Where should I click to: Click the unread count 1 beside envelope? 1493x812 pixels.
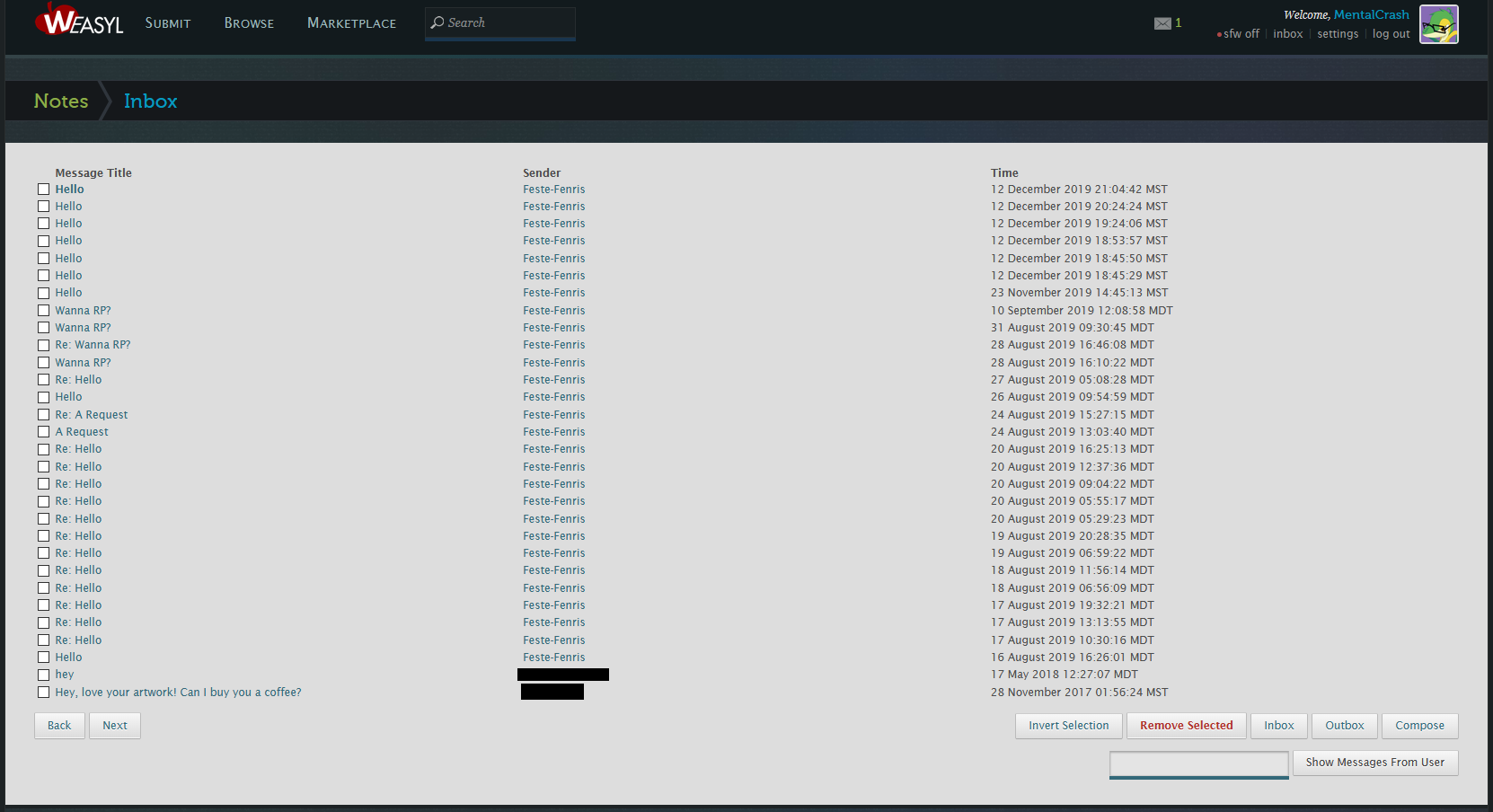(1178, 23)
